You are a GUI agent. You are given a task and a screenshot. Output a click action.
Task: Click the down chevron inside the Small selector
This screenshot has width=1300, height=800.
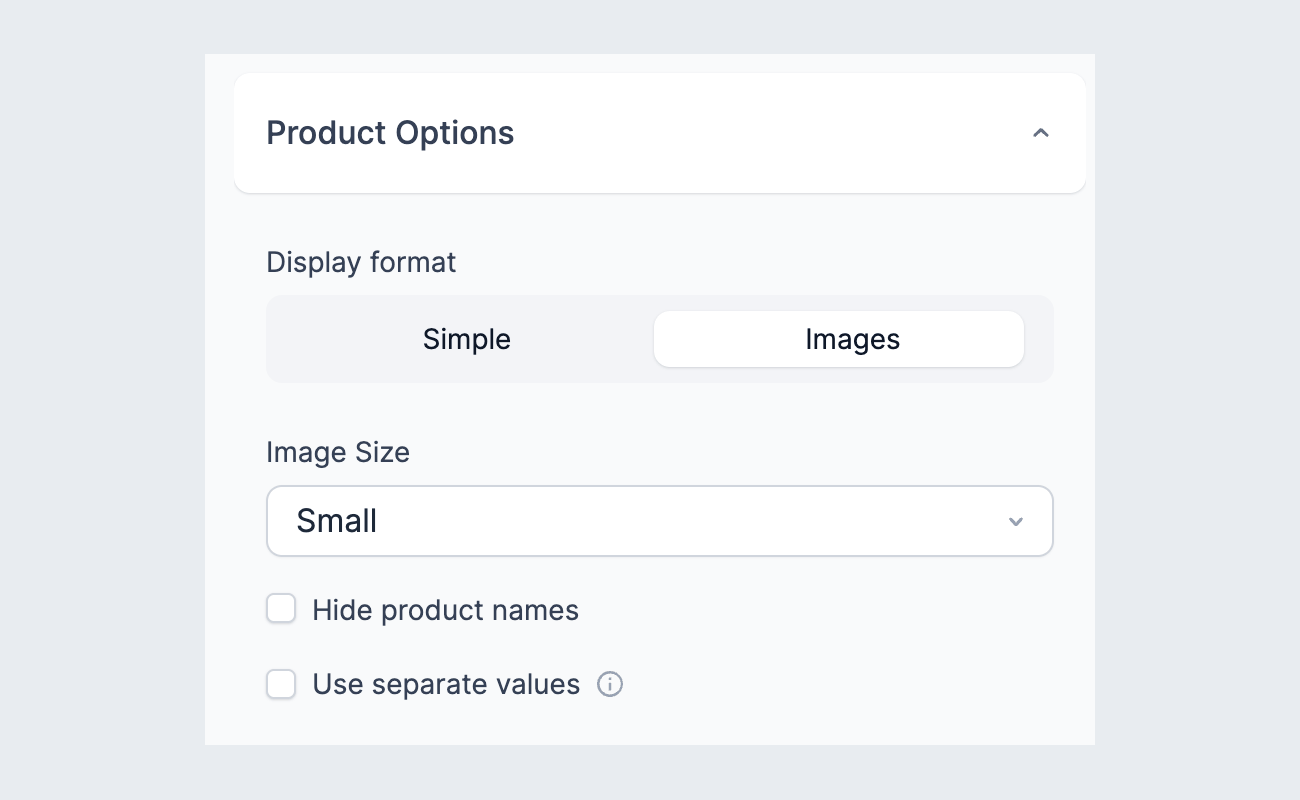tap(1016, 521)
